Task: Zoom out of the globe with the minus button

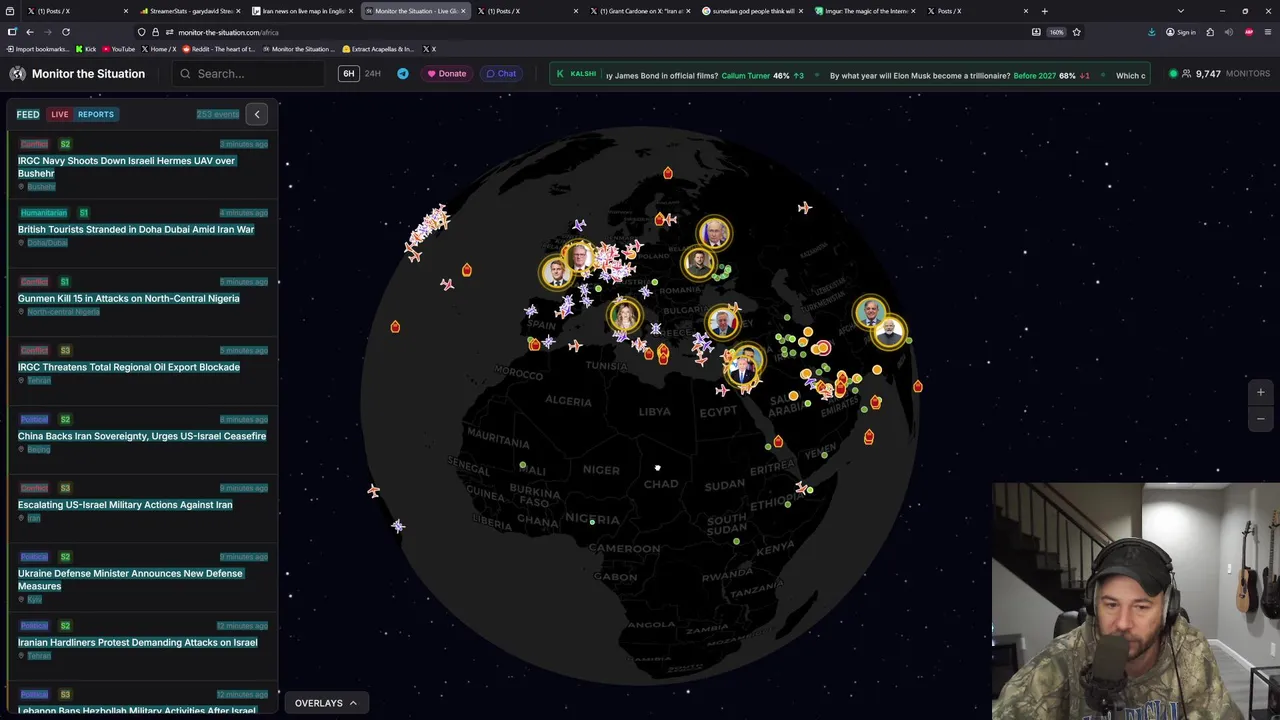Action: tap(1261, 419)
